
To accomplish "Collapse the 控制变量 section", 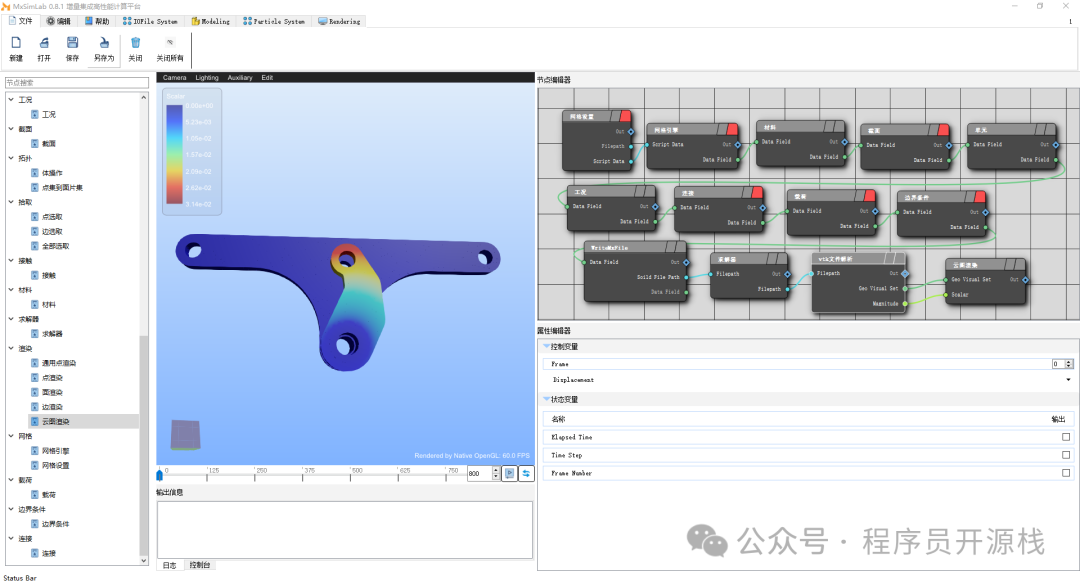I will click(547, 346).
